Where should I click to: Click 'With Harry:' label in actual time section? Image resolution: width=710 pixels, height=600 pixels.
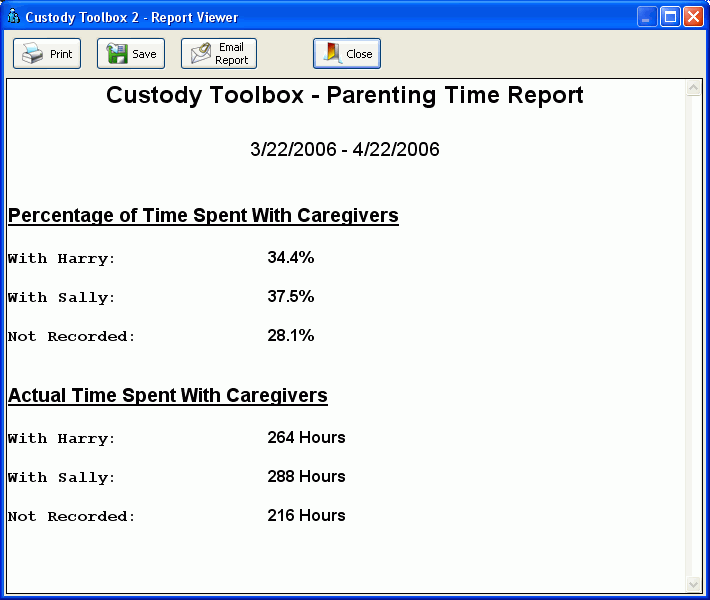[x=62, y=438]
